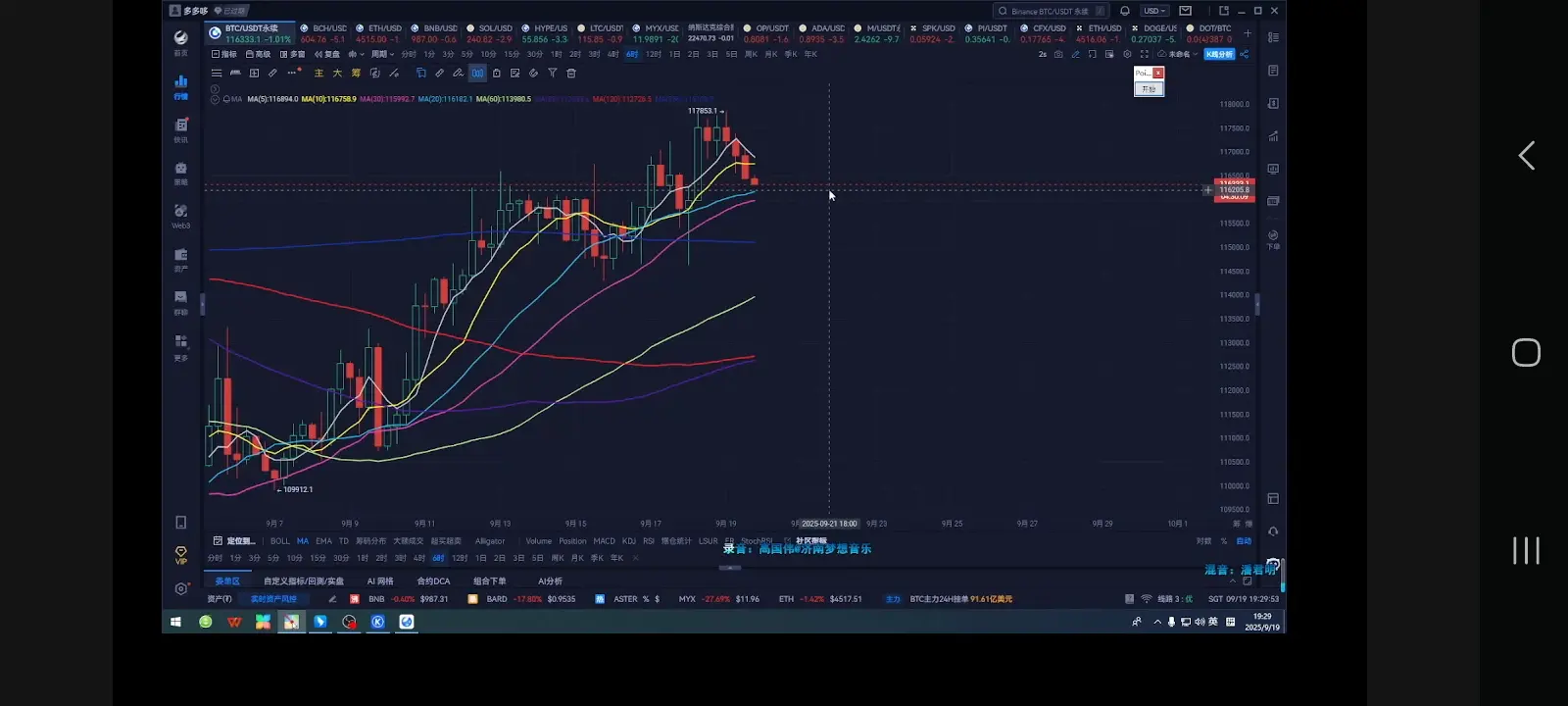This screenshot has height=706, width=1568.
Task: Open the USD currency dropdown
Action: pos(1154,11)
